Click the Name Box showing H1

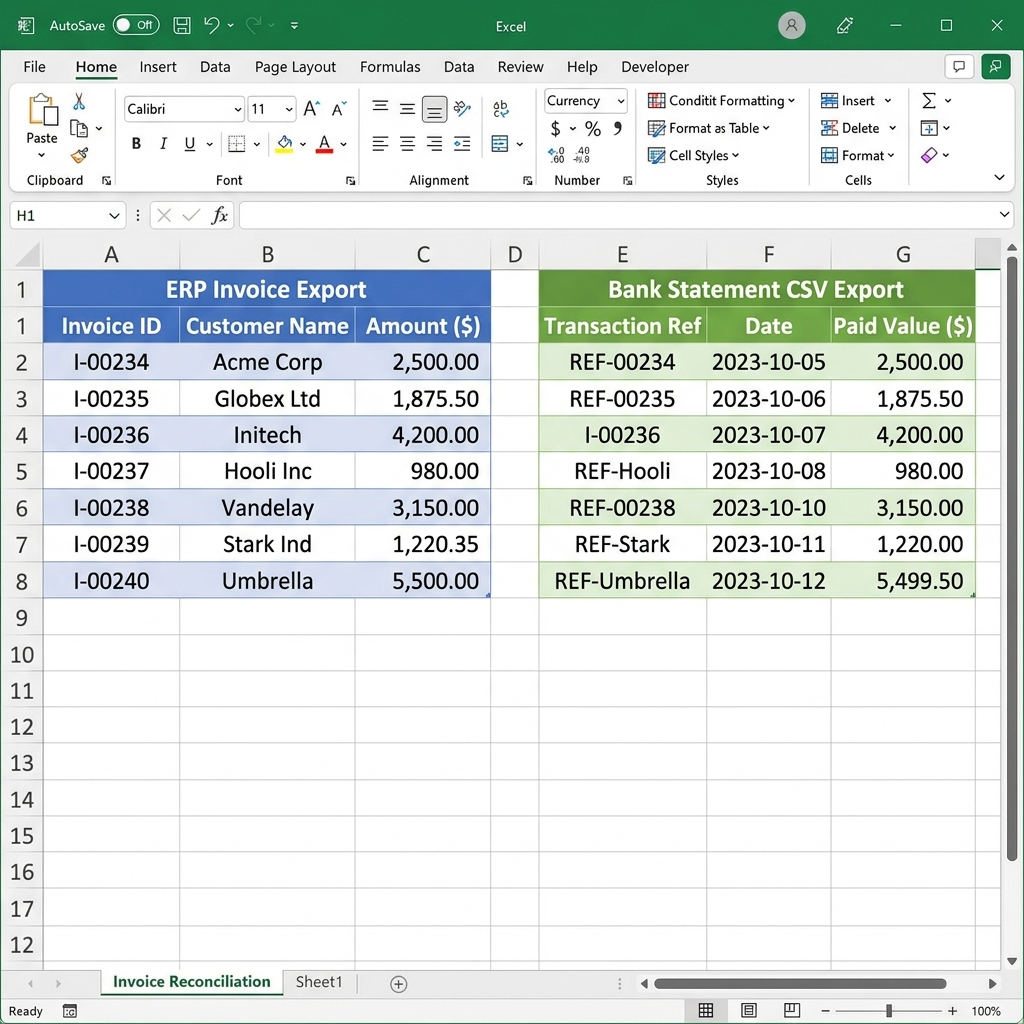click(68, 216)
